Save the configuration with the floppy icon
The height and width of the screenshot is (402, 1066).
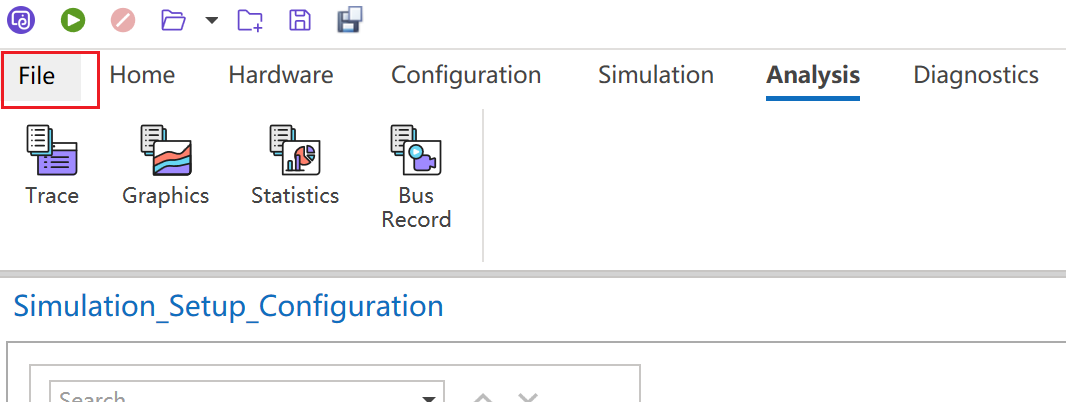pyautogui.click(x=299, y=19)
